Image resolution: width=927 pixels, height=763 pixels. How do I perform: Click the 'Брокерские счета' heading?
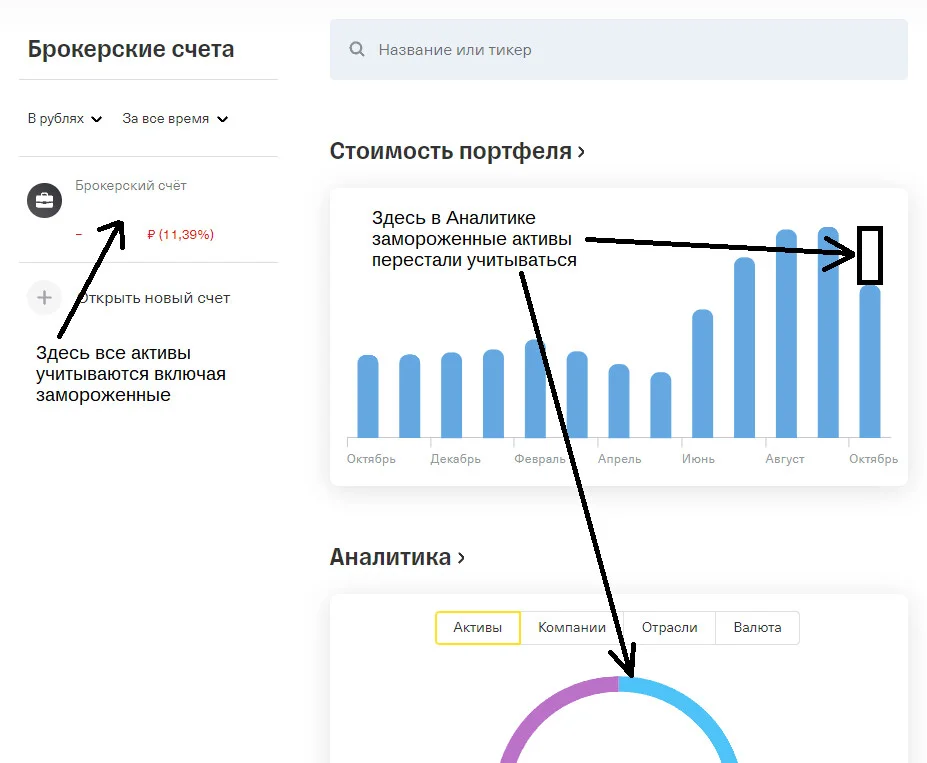click(x=131, y=49)
